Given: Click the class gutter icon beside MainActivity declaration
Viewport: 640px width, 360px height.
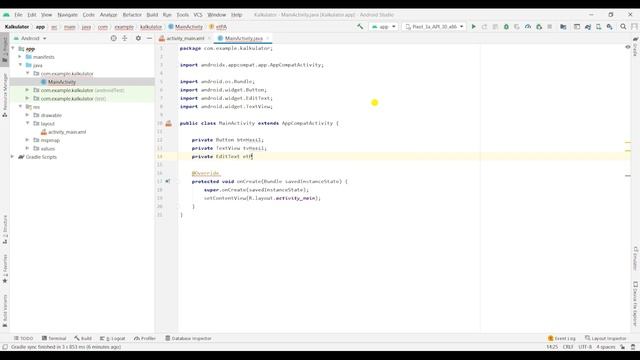Looking at the screenshot, I should click(x=169, y=123).
